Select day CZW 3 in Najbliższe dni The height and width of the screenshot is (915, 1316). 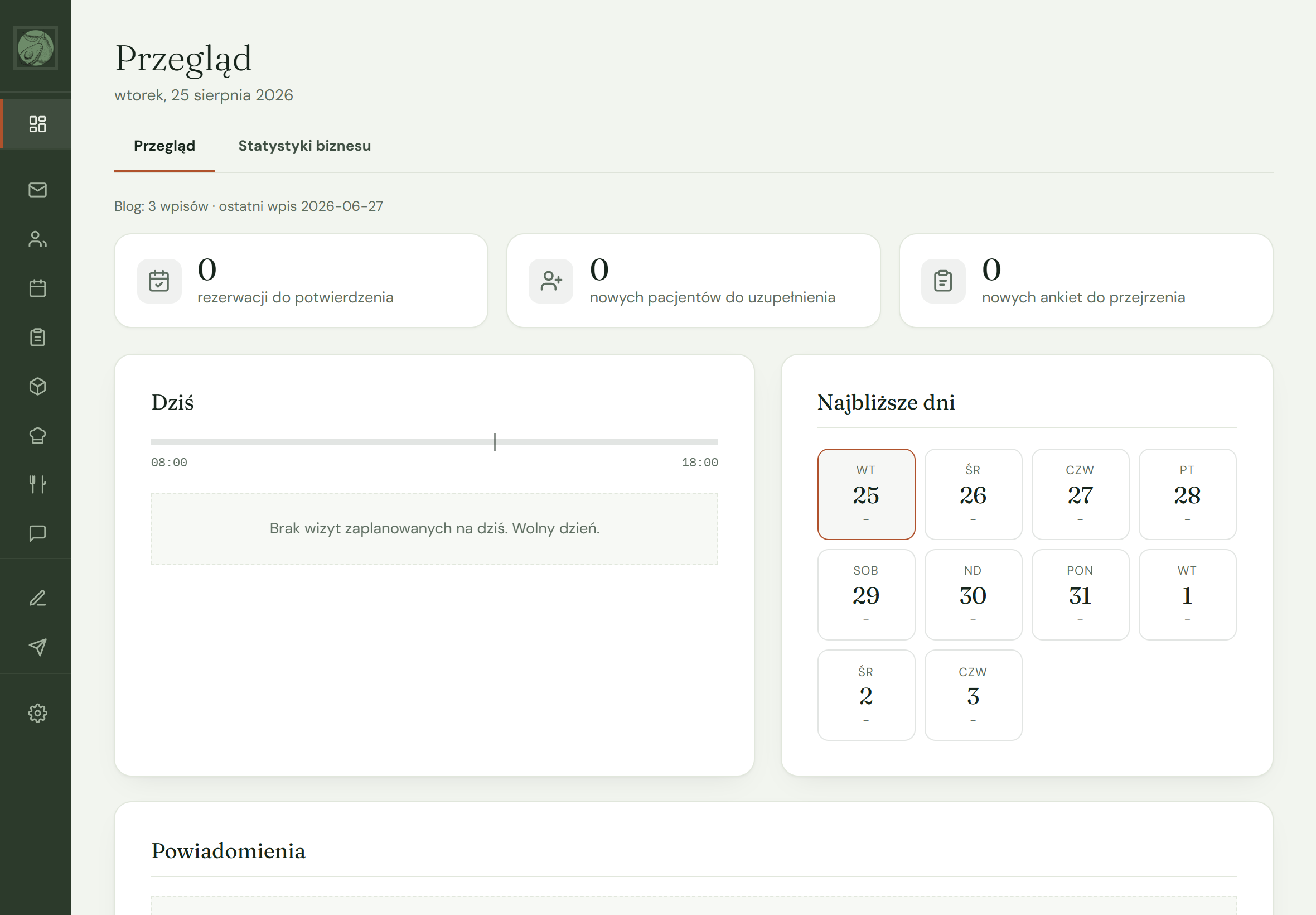pos(974,695)
